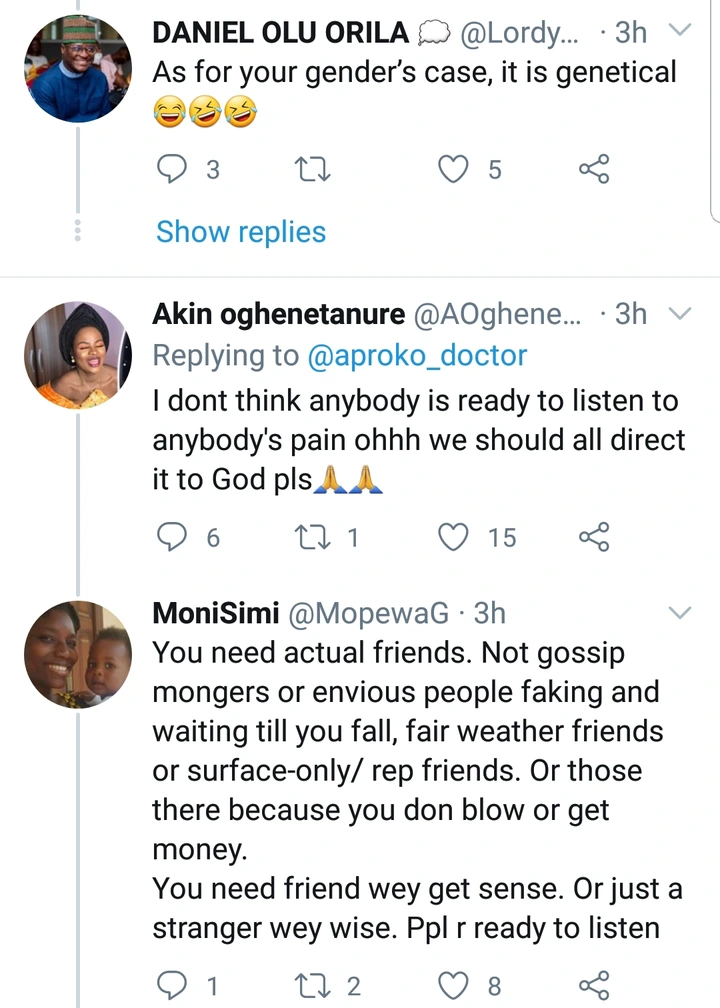Like Daniel Olu Orila's tweet
720x1008 pixels.
(x=455, y=170)
